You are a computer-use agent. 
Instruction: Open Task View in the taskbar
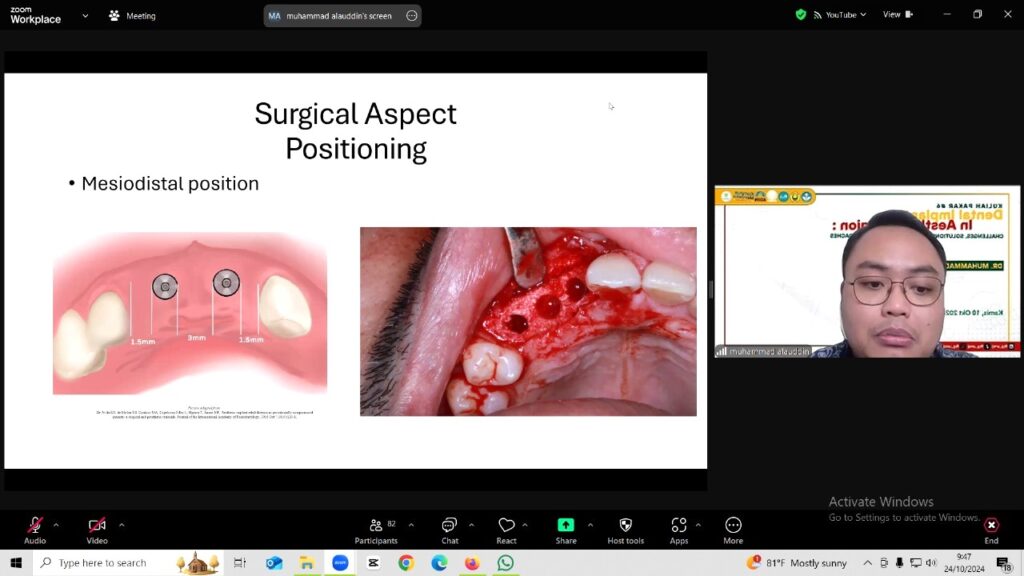[240, 562]
